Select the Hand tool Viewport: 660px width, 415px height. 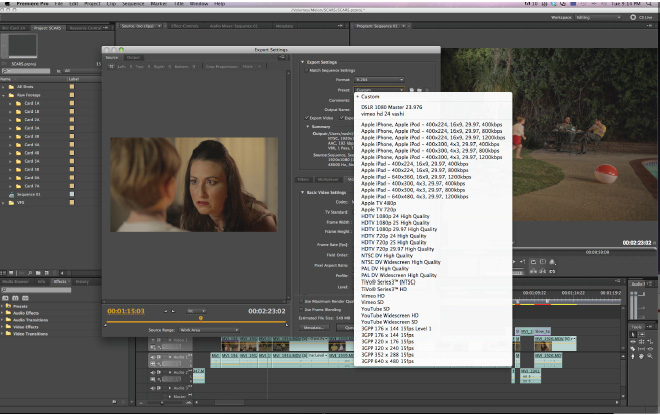(x=641, y=356)
